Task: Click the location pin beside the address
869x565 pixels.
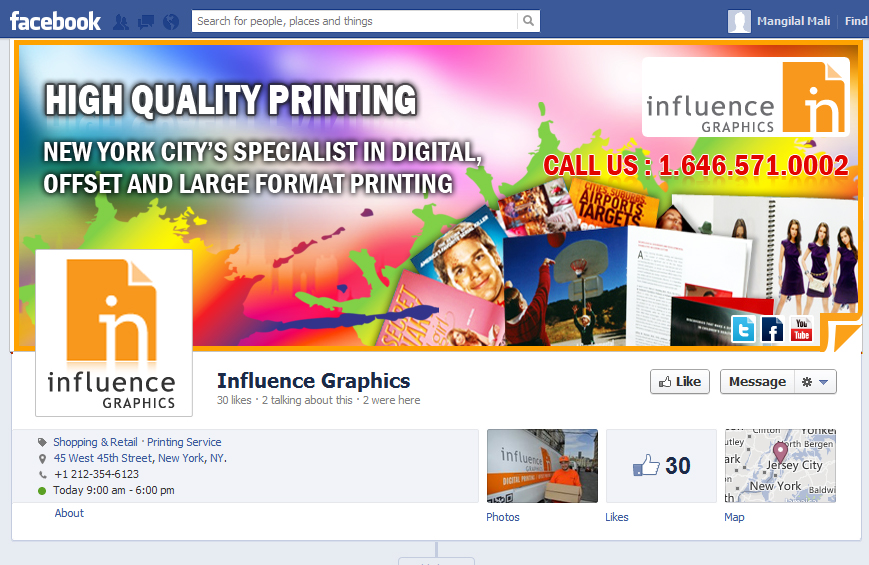Action: 42,459
